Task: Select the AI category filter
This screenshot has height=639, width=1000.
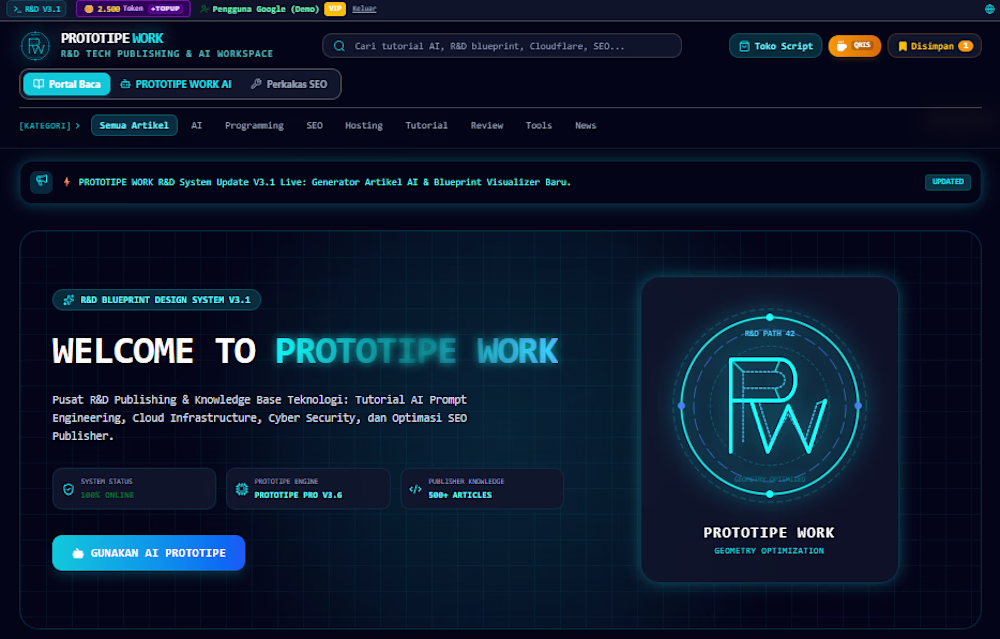Action: (196, 126)
